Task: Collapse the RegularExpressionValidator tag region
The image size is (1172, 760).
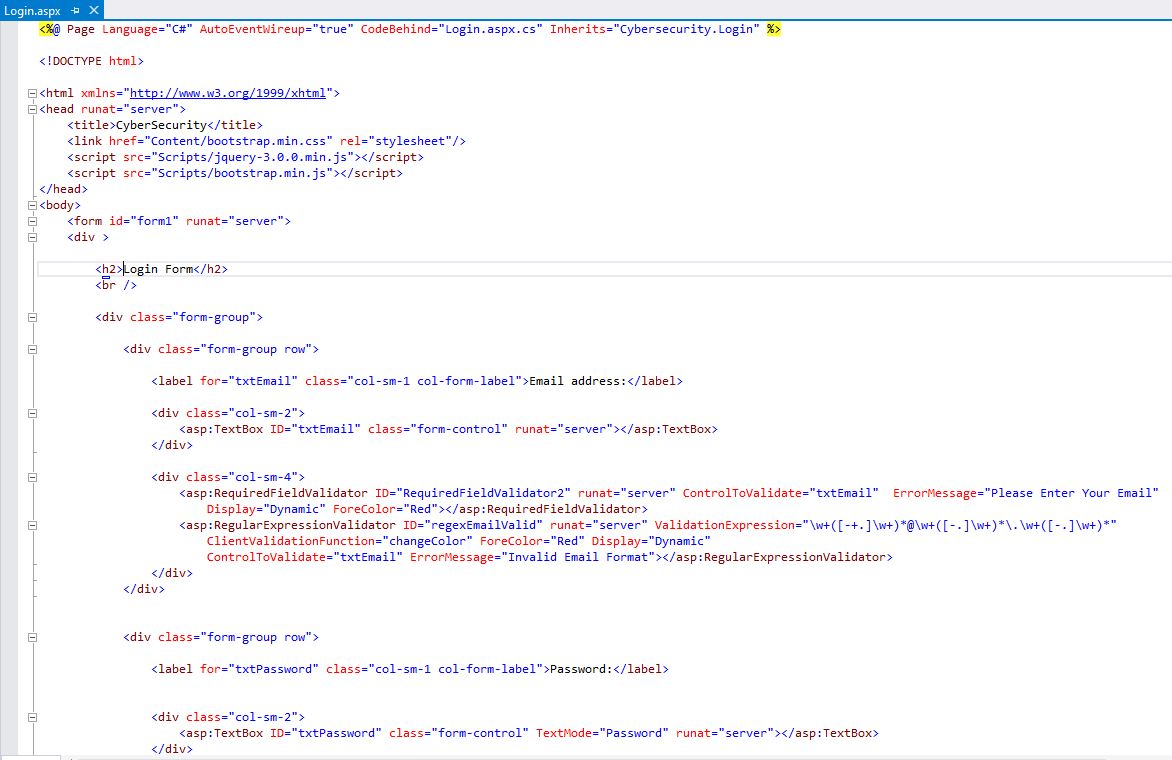Action: click(x=32, y=525)
